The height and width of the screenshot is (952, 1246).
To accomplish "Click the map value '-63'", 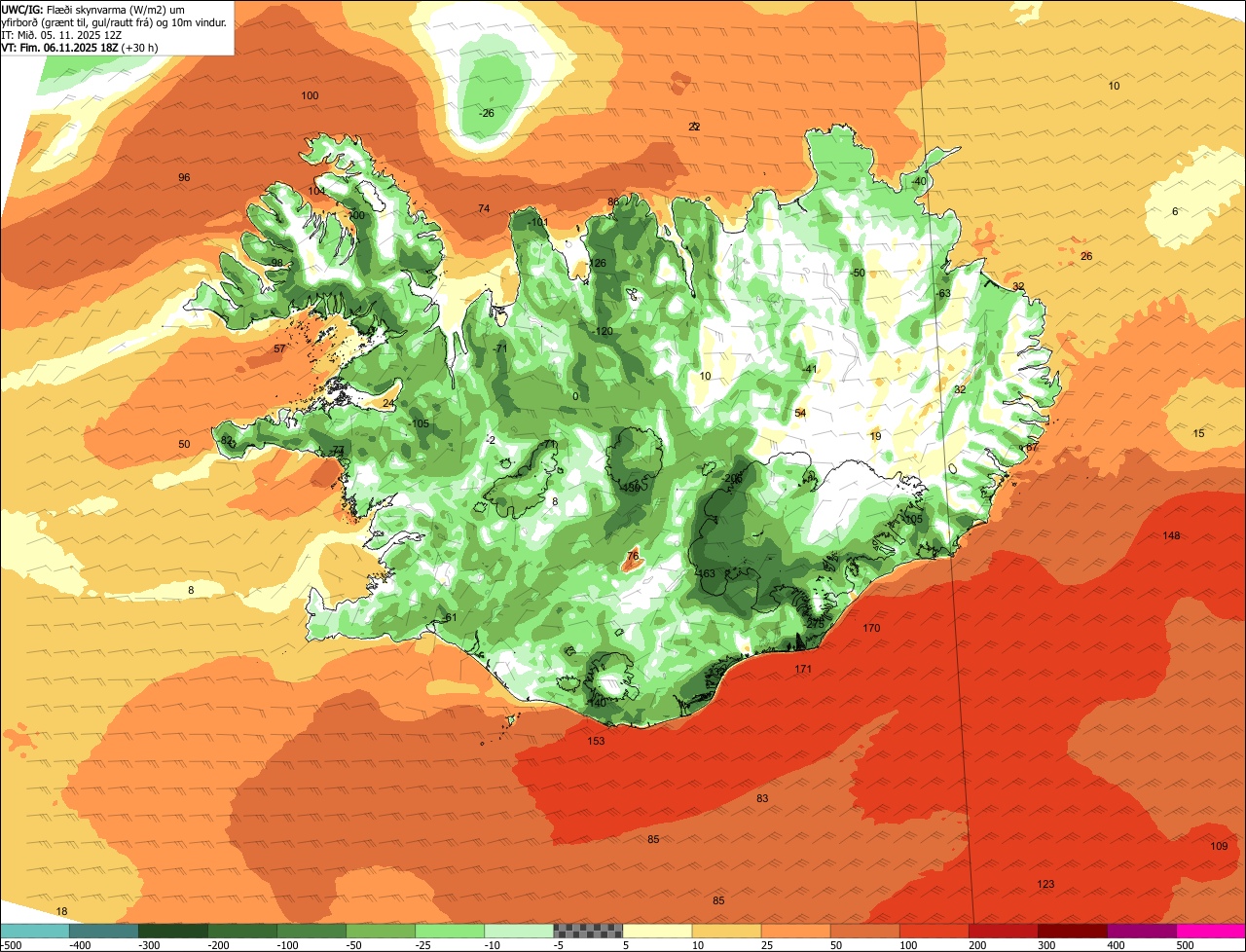I will click(942, 293).
